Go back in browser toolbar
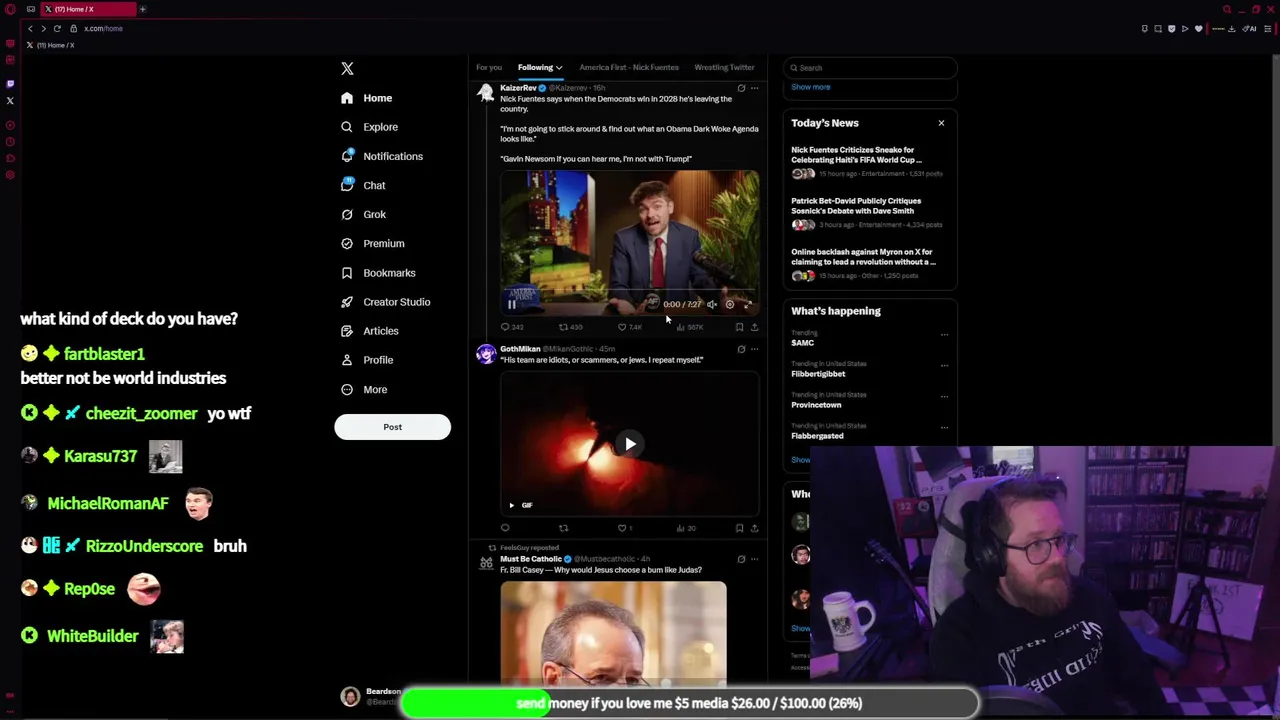 [30, 28]
